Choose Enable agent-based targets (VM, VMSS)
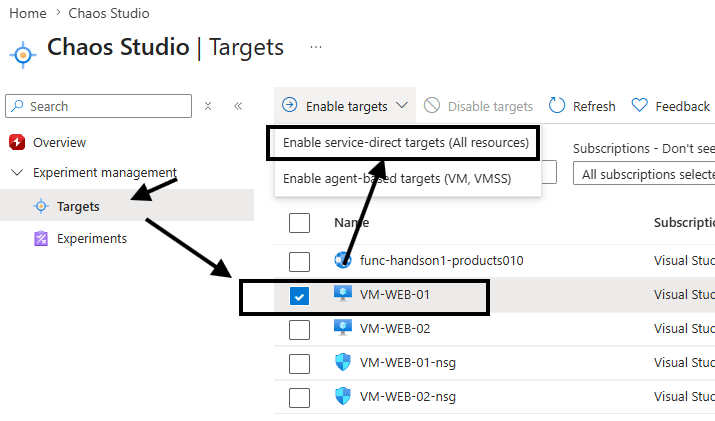The image size is (715, 421). pyautogui.click(x=405, y=178)
